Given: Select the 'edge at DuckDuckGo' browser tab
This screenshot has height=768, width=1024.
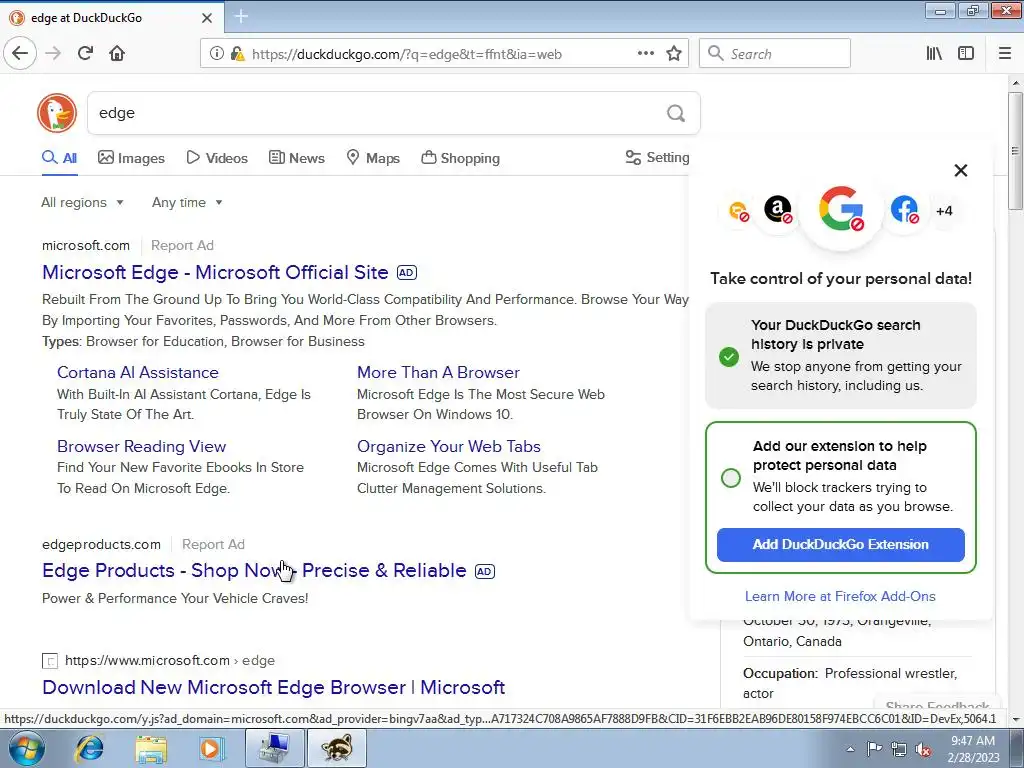Looking at the screenshot, I should [112, 18].
